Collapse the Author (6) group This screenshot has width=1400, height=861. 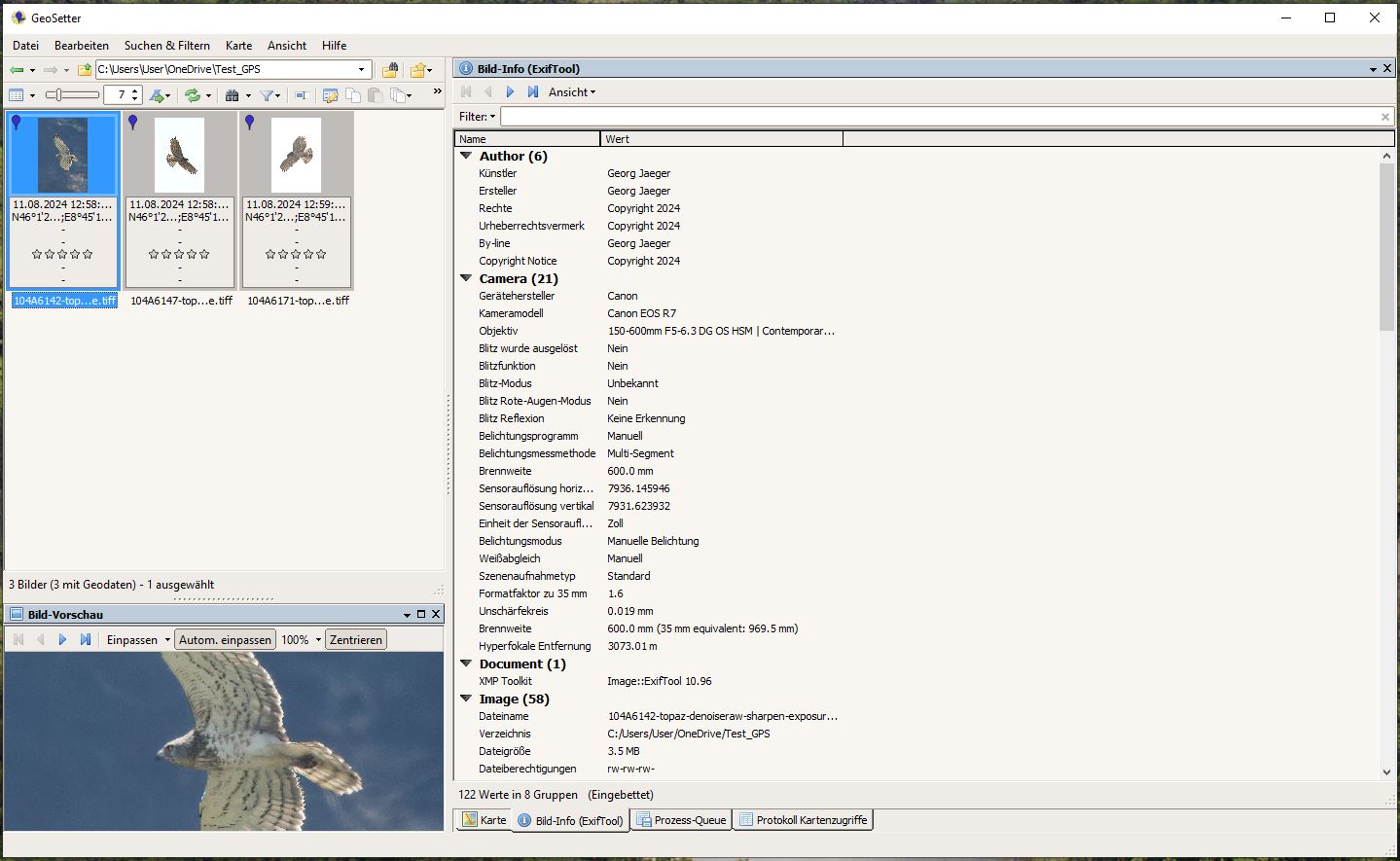pos(466,156)
